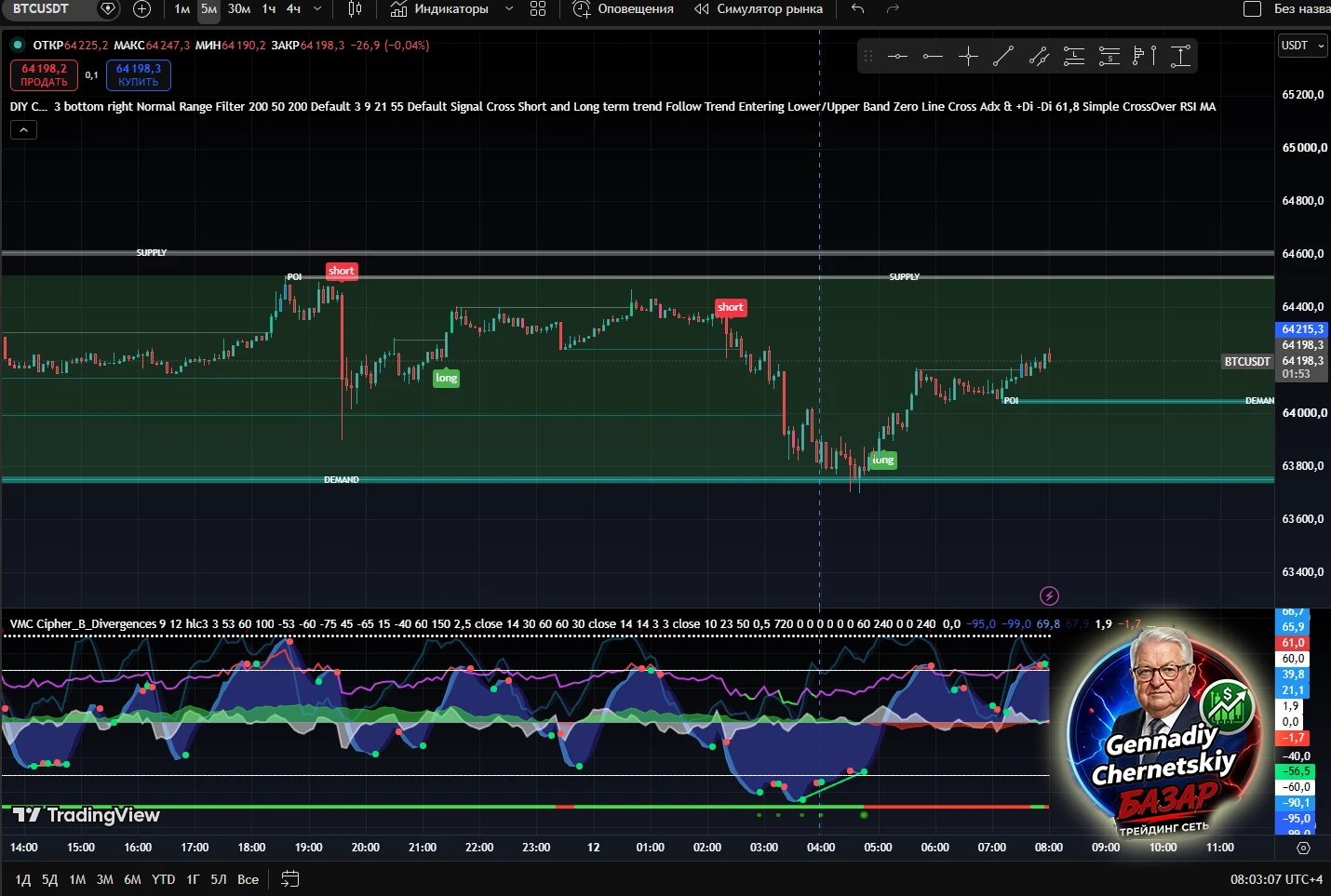1331x896 pixels.
Task: Open the timezone setting 08:03:07 UTC+4
Action: [x=1276, y=879]
